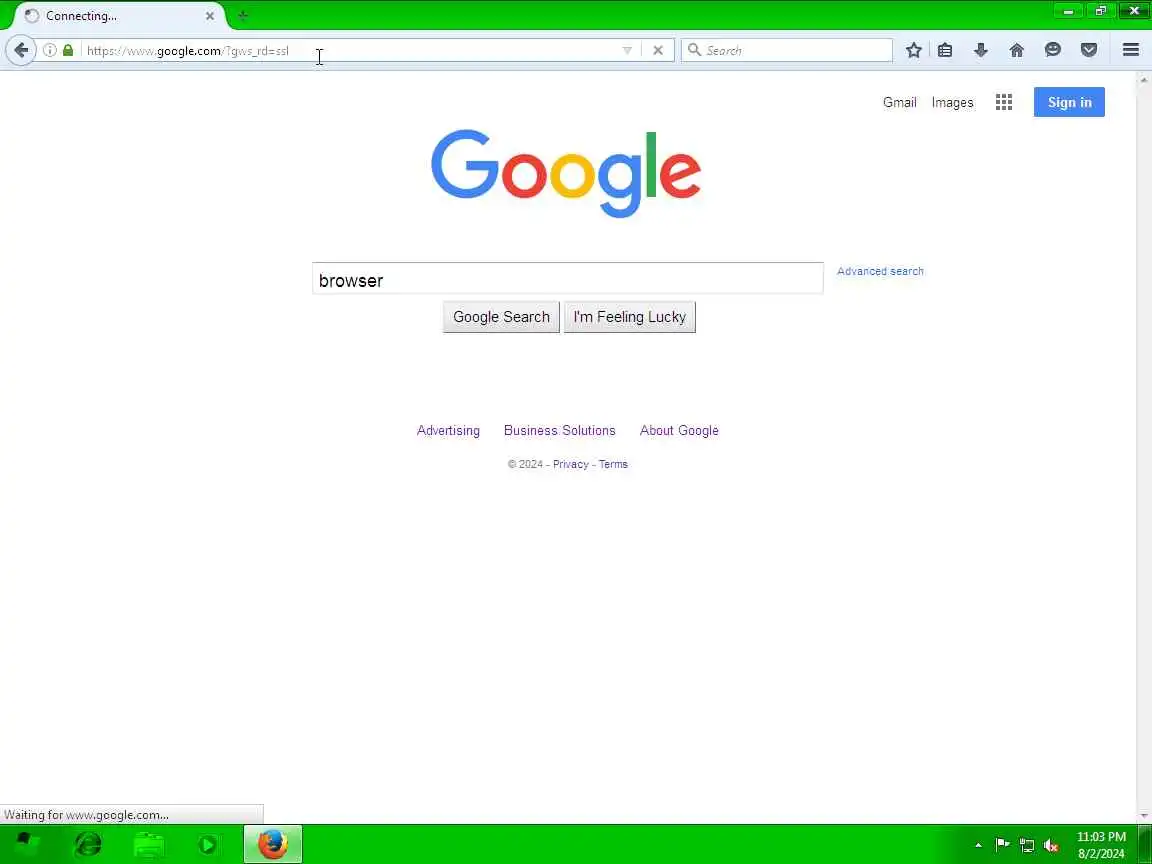
Task: Open the Hello chat smiley icon
Action: [1052, 50]
